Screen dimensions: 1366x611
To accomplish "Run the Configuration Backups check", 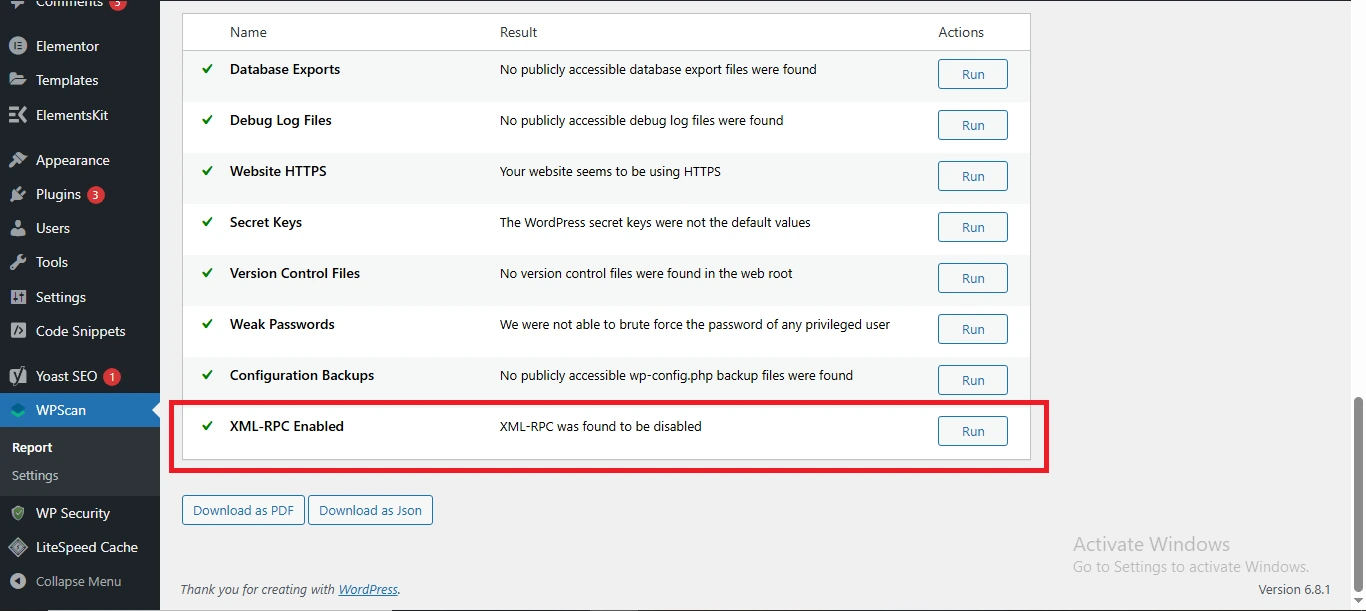I will click(x=973, y=380).
